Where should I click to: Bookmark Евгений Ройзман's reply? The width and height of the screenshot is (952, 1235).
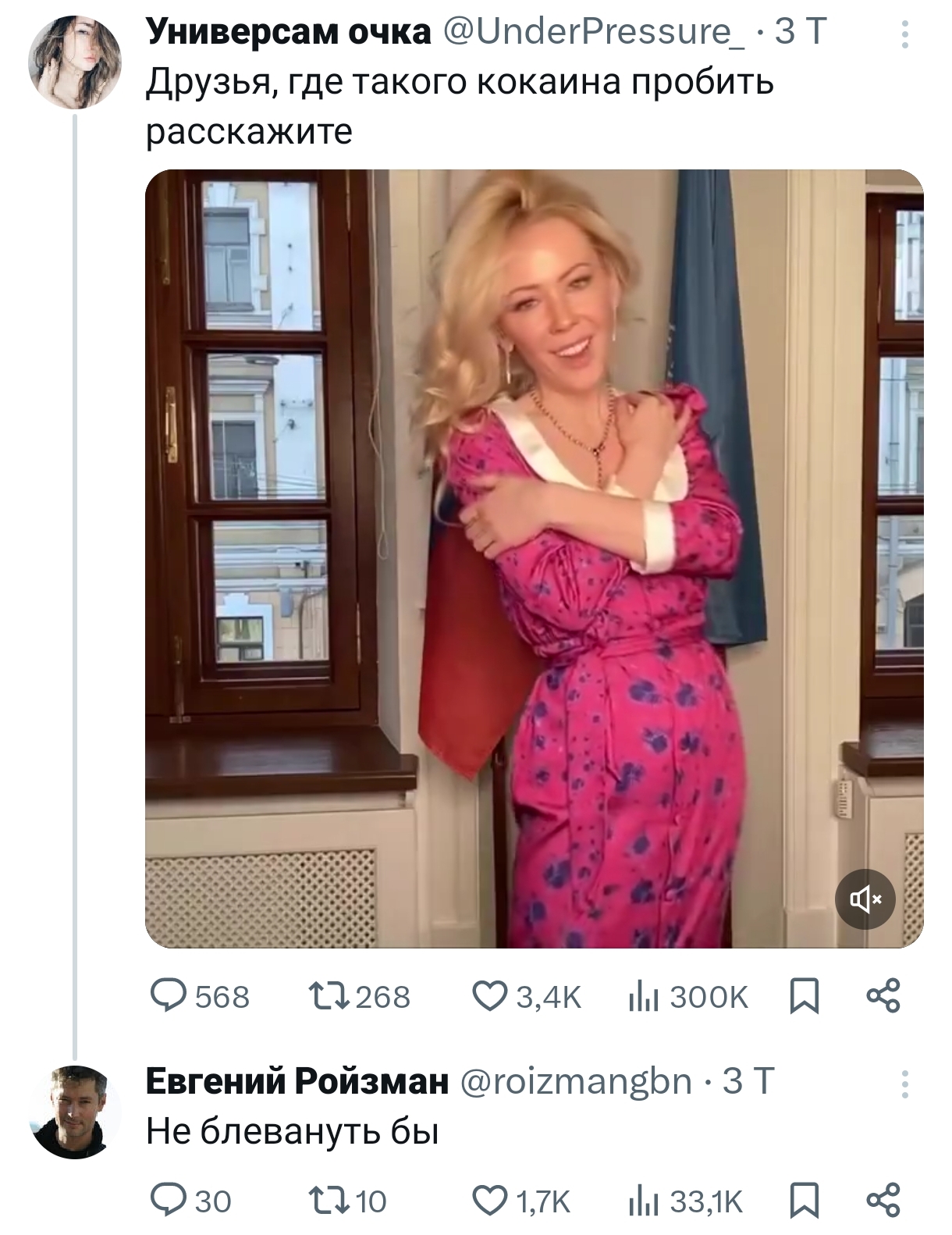point(805,1200)
